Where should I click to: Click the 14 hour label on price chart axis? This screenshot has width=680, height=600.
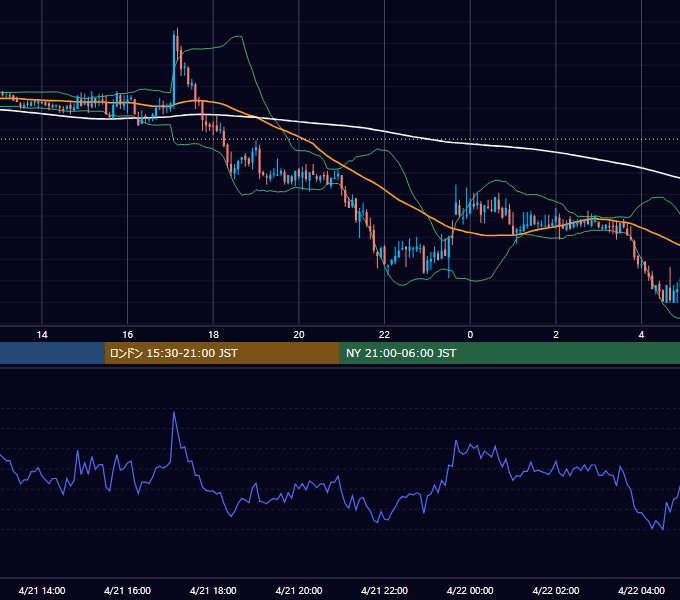[42, 335]
